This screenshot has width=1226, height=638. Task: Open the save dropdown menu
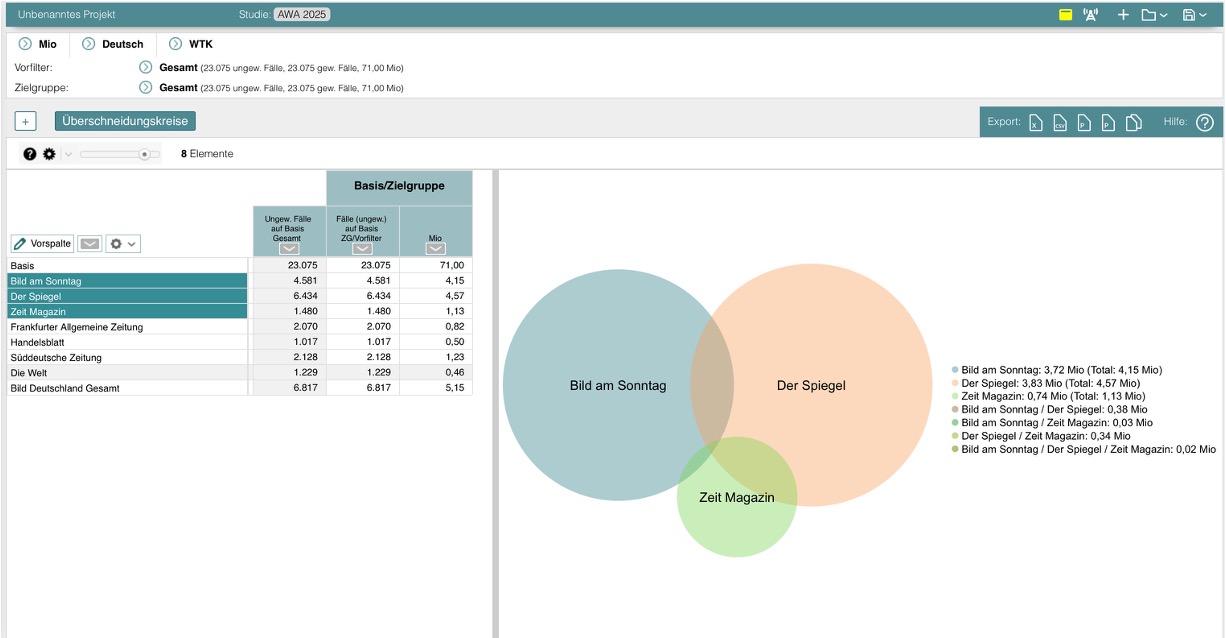tap(1194, 15)
